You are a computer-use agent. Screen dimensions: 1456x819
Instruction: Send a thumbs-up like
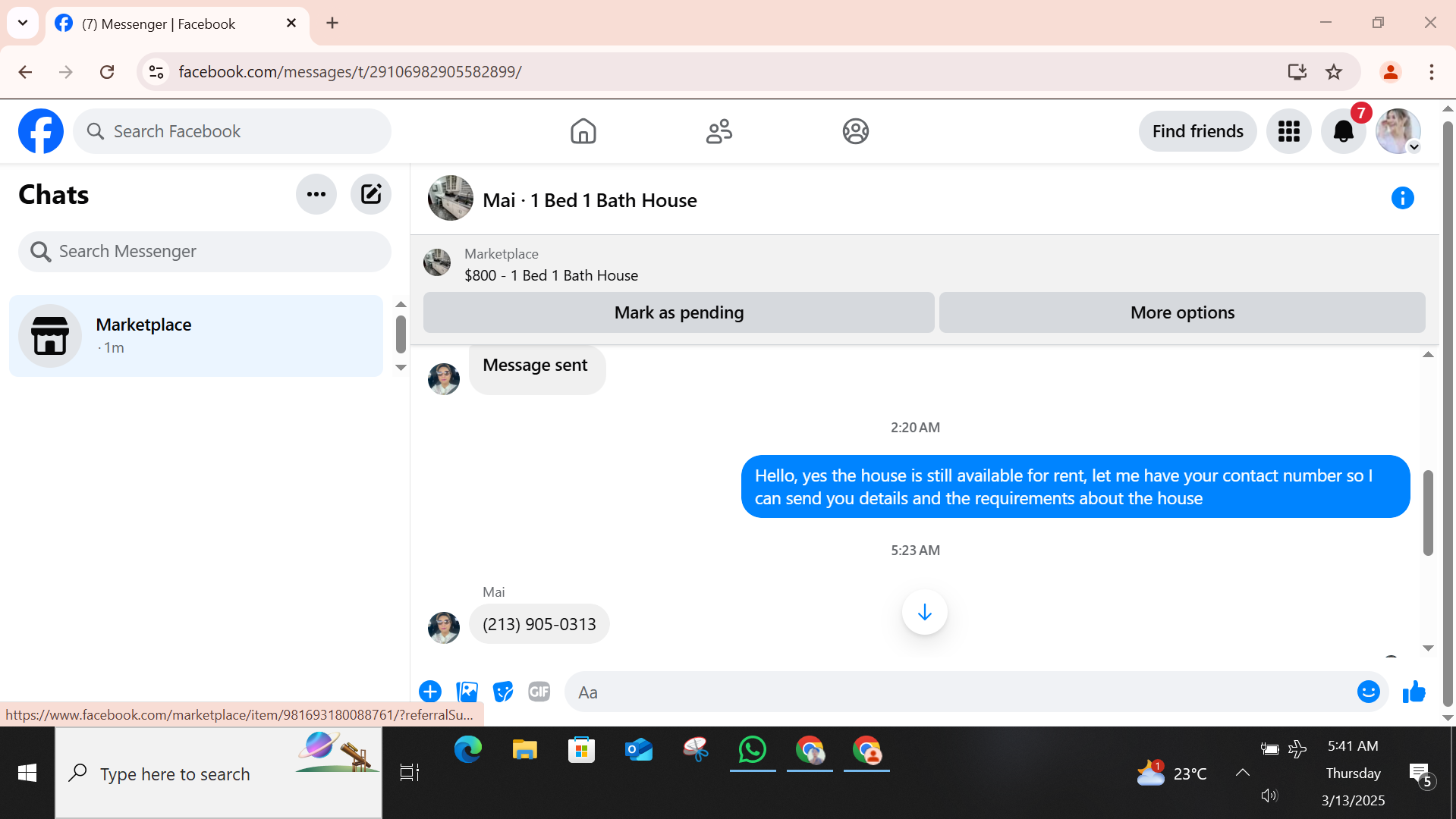(x=1414, y=692)
